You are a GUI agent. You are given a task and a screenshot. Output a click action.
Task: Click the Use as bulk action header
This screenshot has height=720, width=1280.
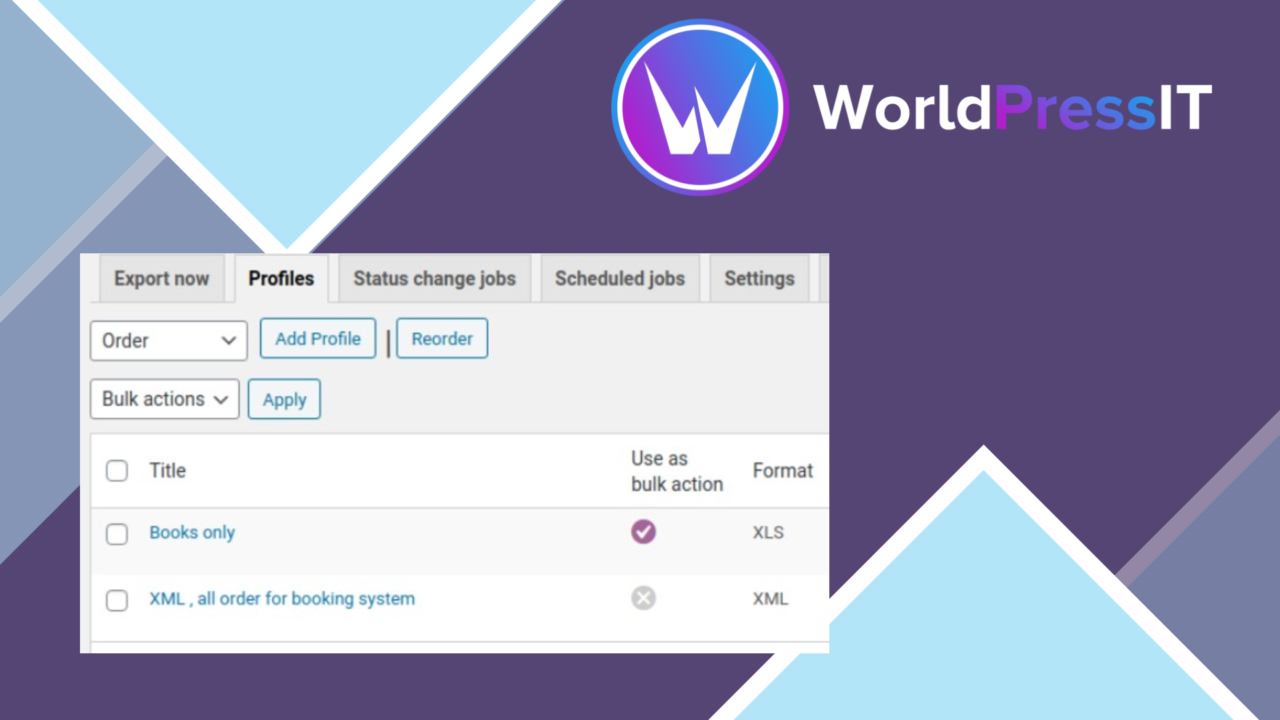point(677,471)
